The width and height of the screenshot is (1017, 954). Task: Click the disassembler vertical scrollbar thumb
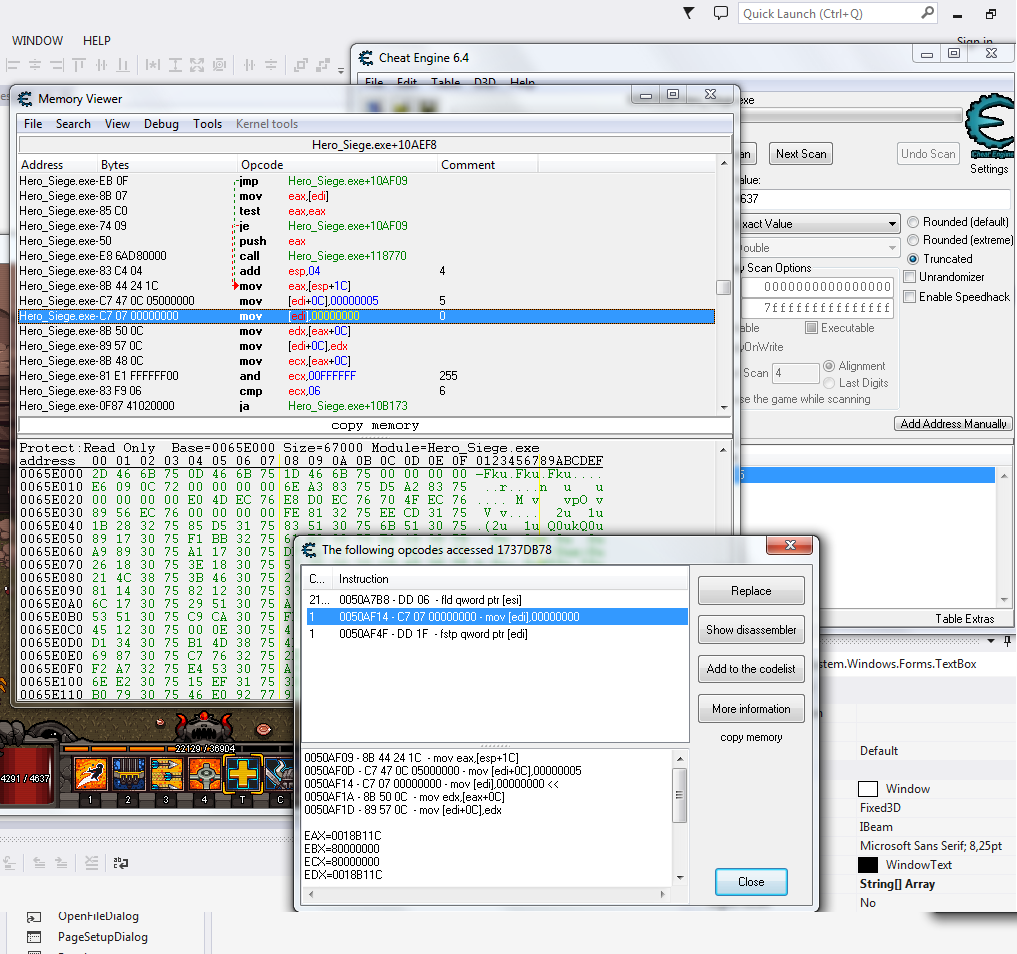(723, 287)
